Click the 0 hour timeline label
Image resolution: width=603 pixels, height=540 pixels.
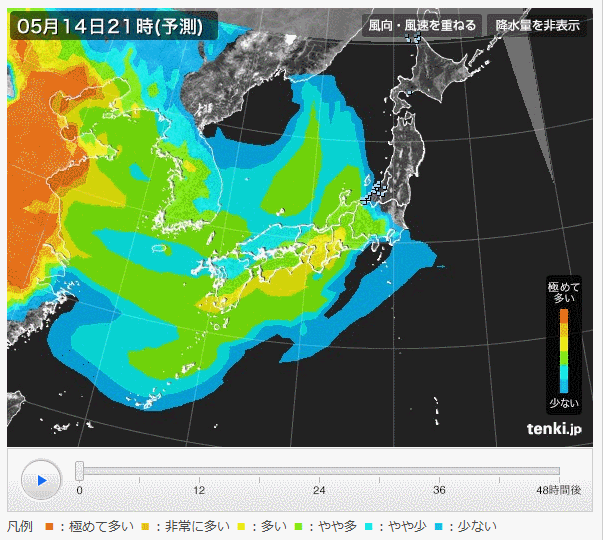pos(80,490)
